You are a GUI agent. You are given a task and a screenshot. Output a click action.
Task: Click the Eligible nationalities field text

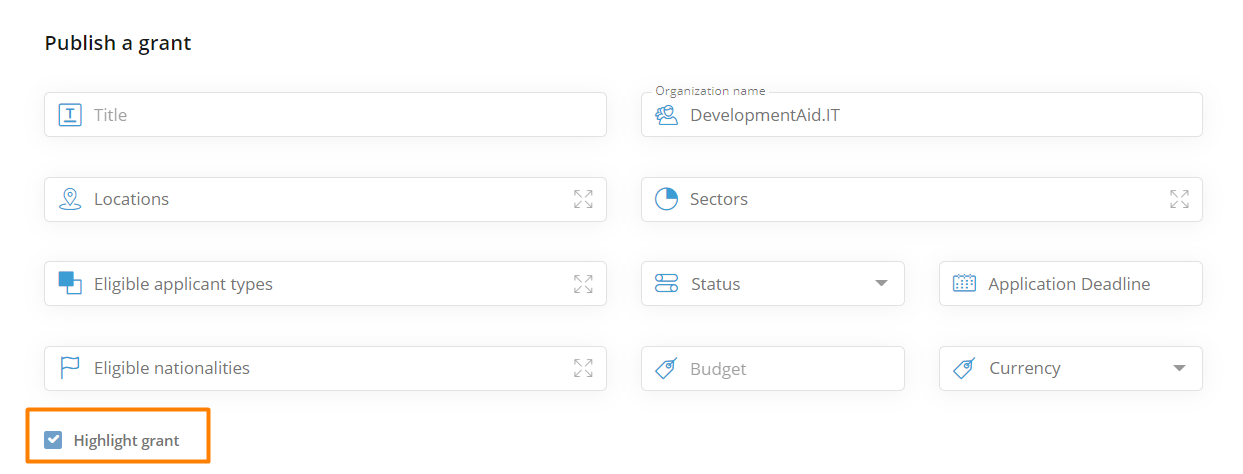172,368
